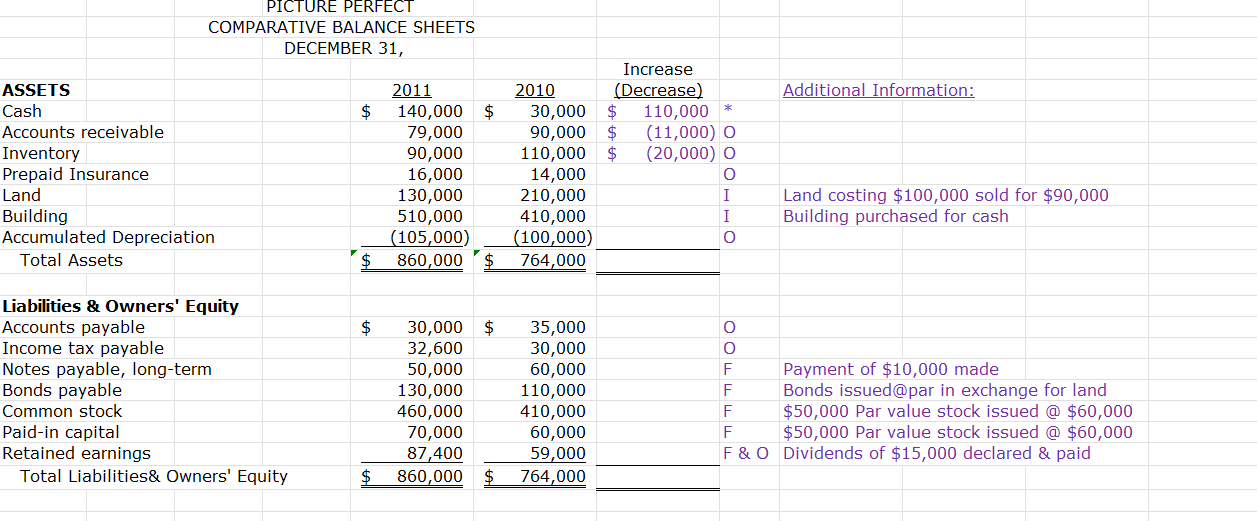Select the 210,000 Land value
Image resolution: width=1257 pixels, height=521 pixels.
click(553, 195)
